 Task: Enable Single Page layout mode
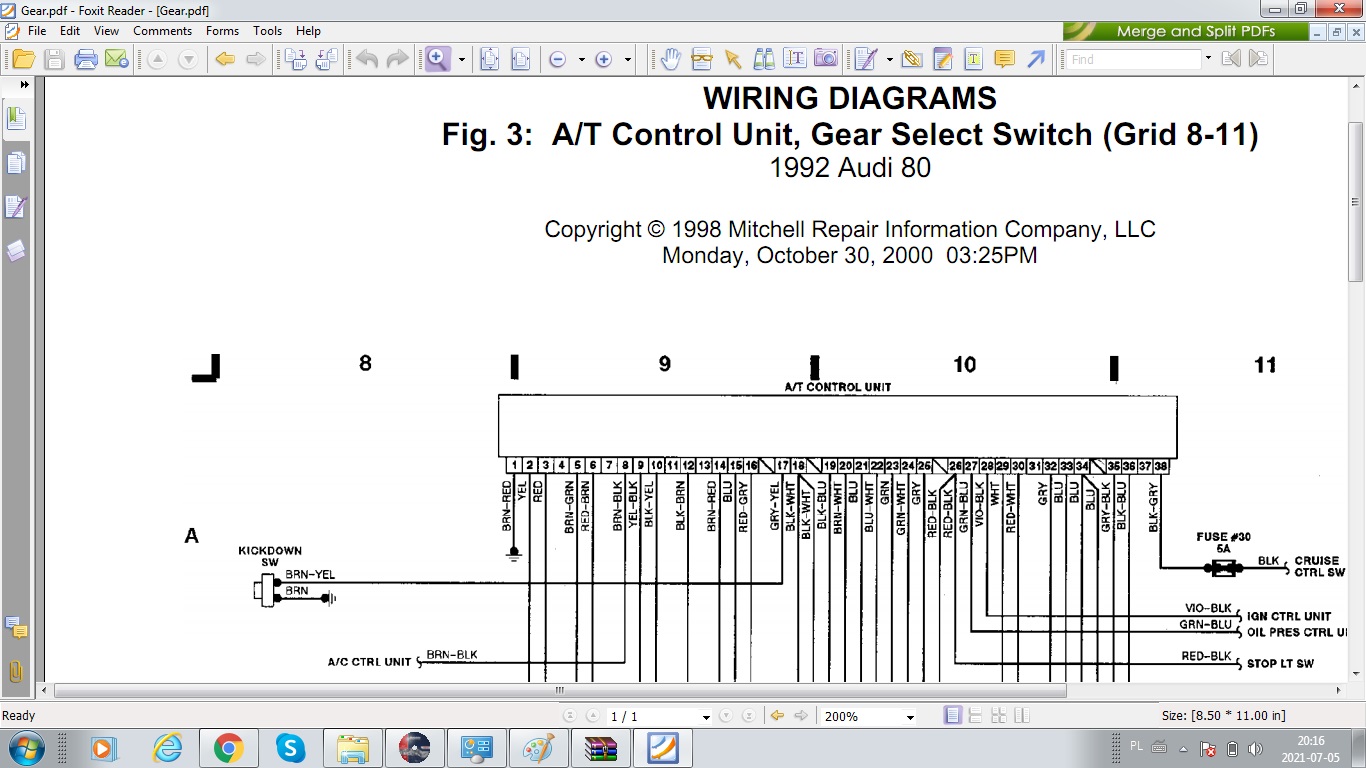[953, 716]
